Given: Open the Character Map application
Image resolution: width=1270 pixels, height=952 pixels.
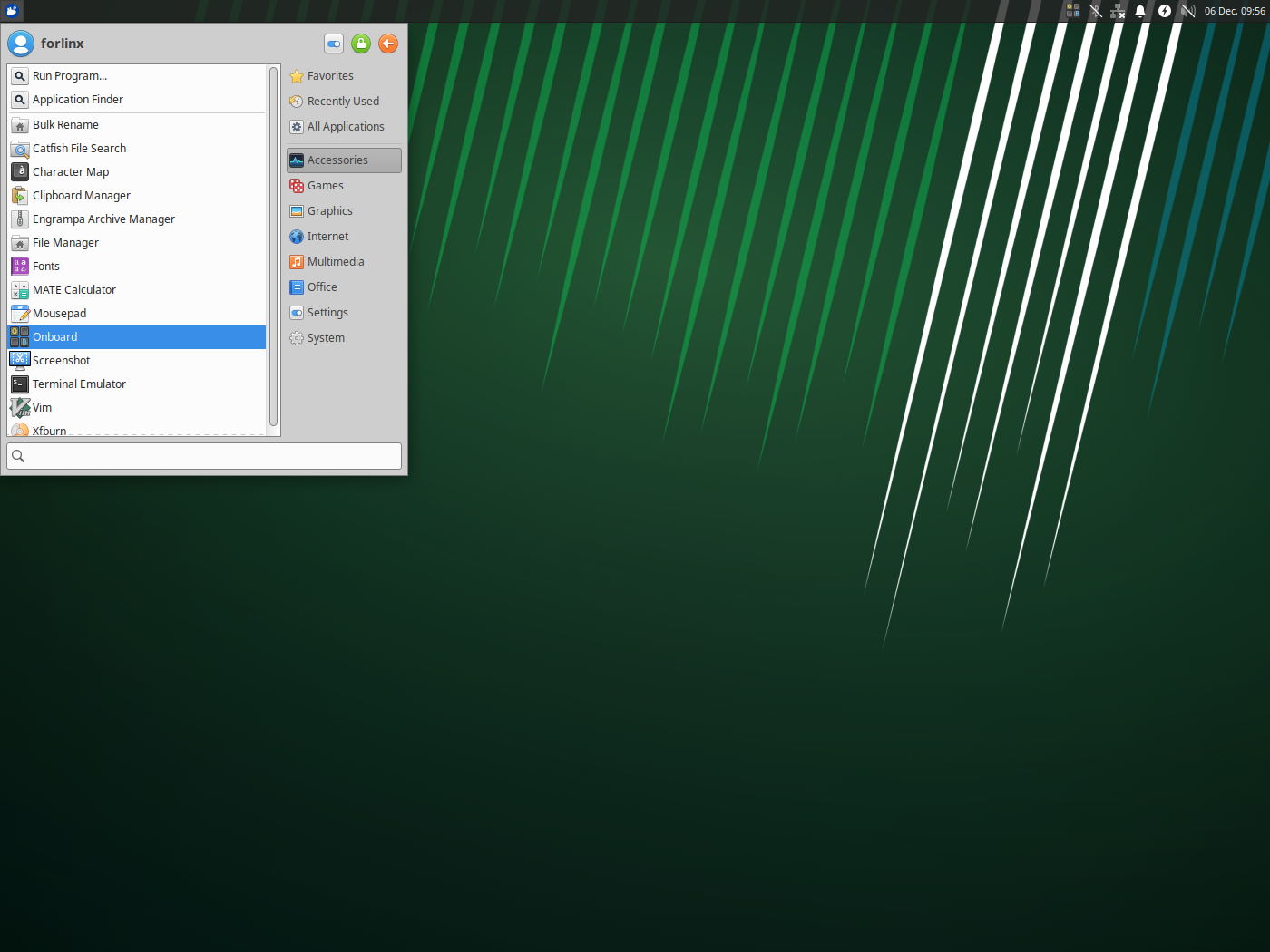Looking at the screenshot, I should [x=137, y=172].
